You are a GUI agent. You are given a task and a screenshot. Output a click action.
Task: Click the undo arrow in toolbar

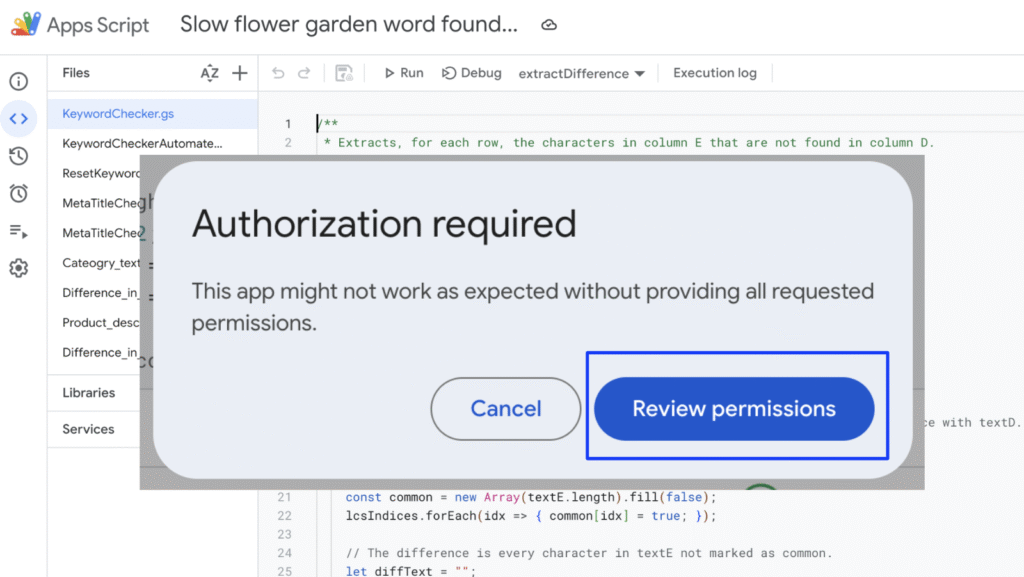point(278,73)
